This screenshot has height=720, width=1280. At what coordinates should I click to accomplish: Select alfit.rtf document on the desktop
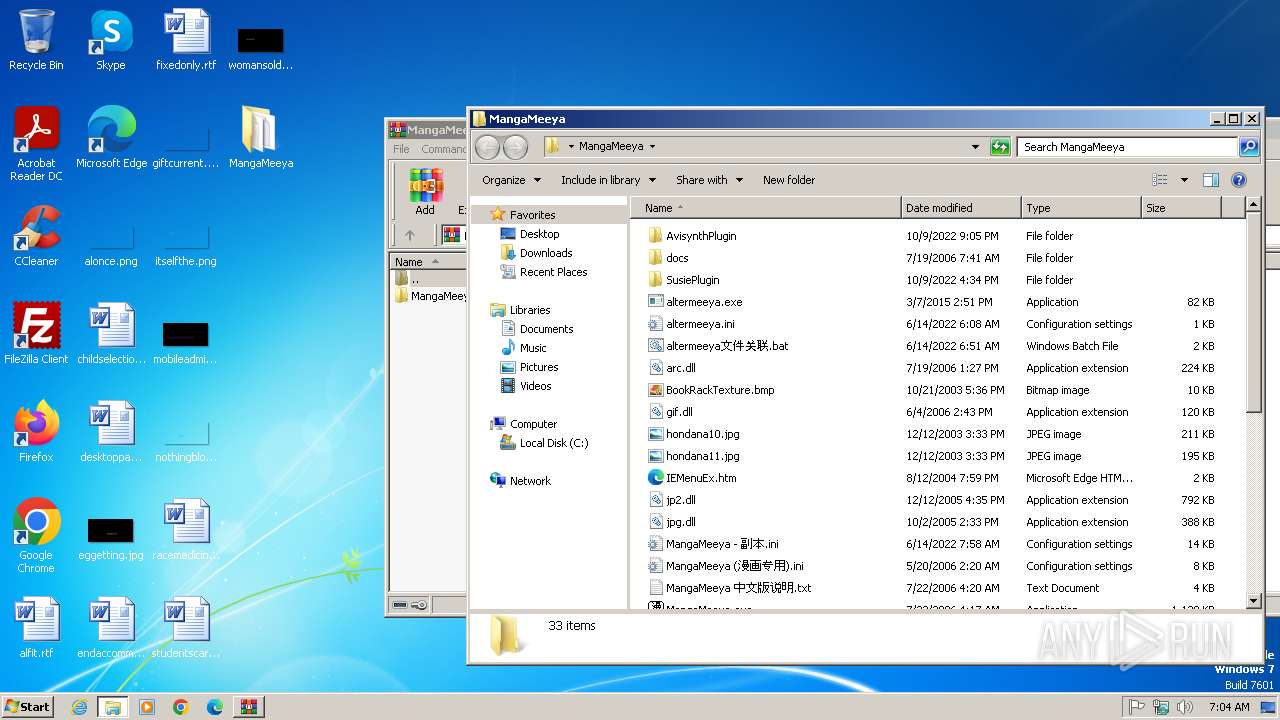click(x=36, y=628)
